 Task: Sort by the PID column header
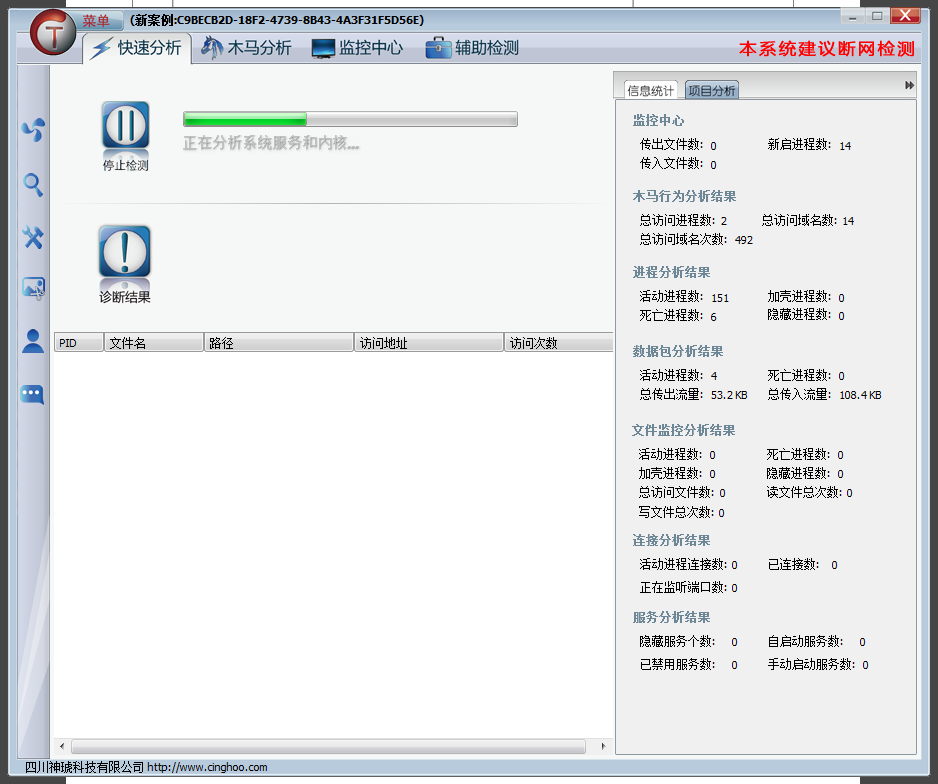coord(78,343)
